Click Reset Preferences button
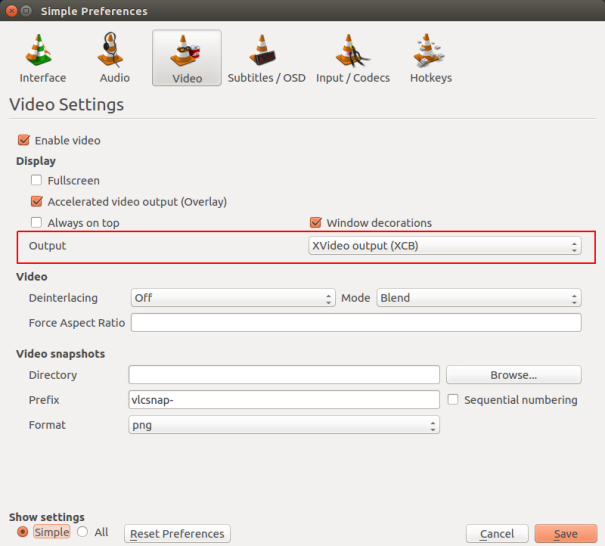Image resolution: width=605 pixels, height=546 pixels. pos(177,534)
